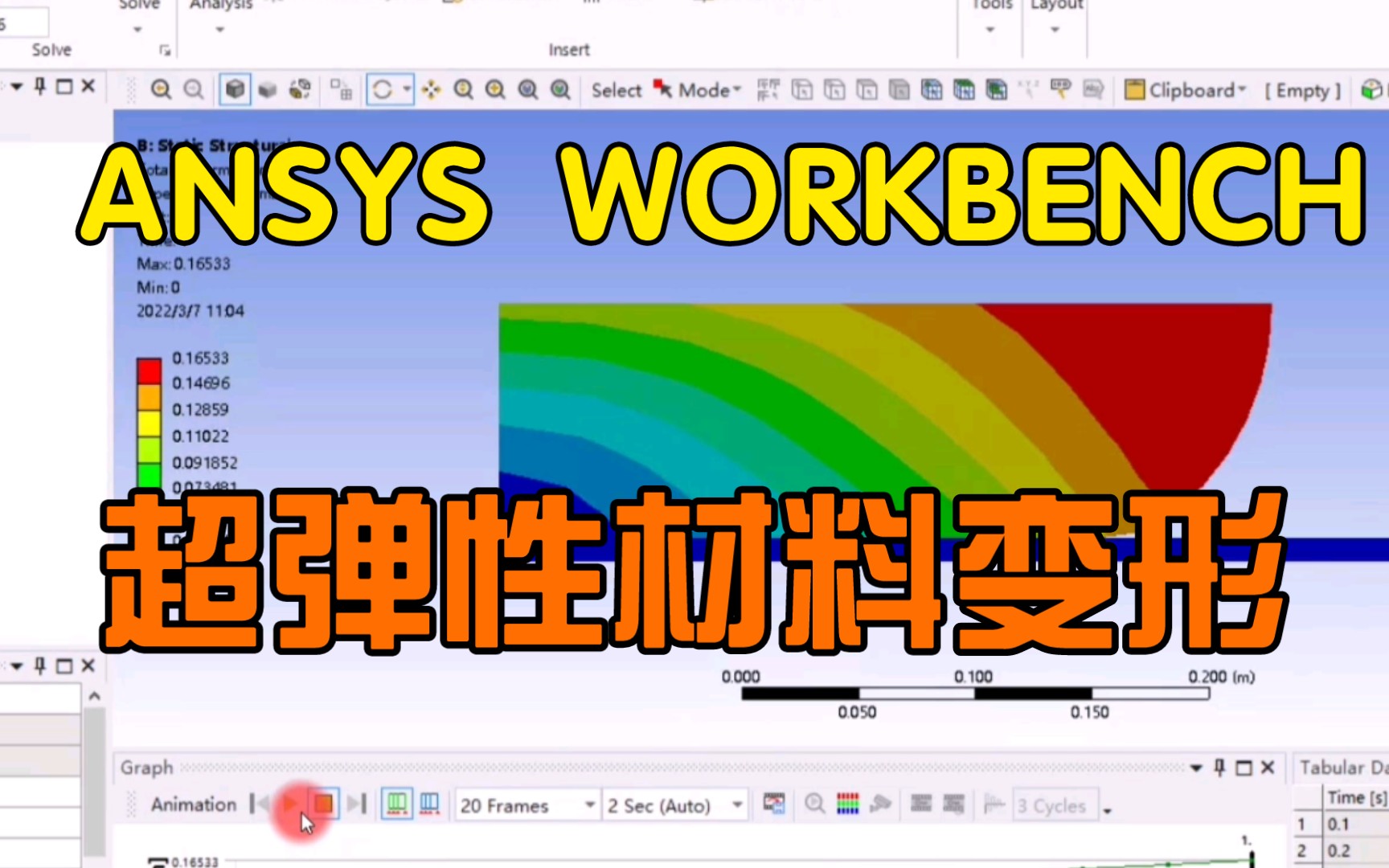The image size is (1389, 868).
Task: Click the Export Animation video icon
Action: click(x=774, y=803)
